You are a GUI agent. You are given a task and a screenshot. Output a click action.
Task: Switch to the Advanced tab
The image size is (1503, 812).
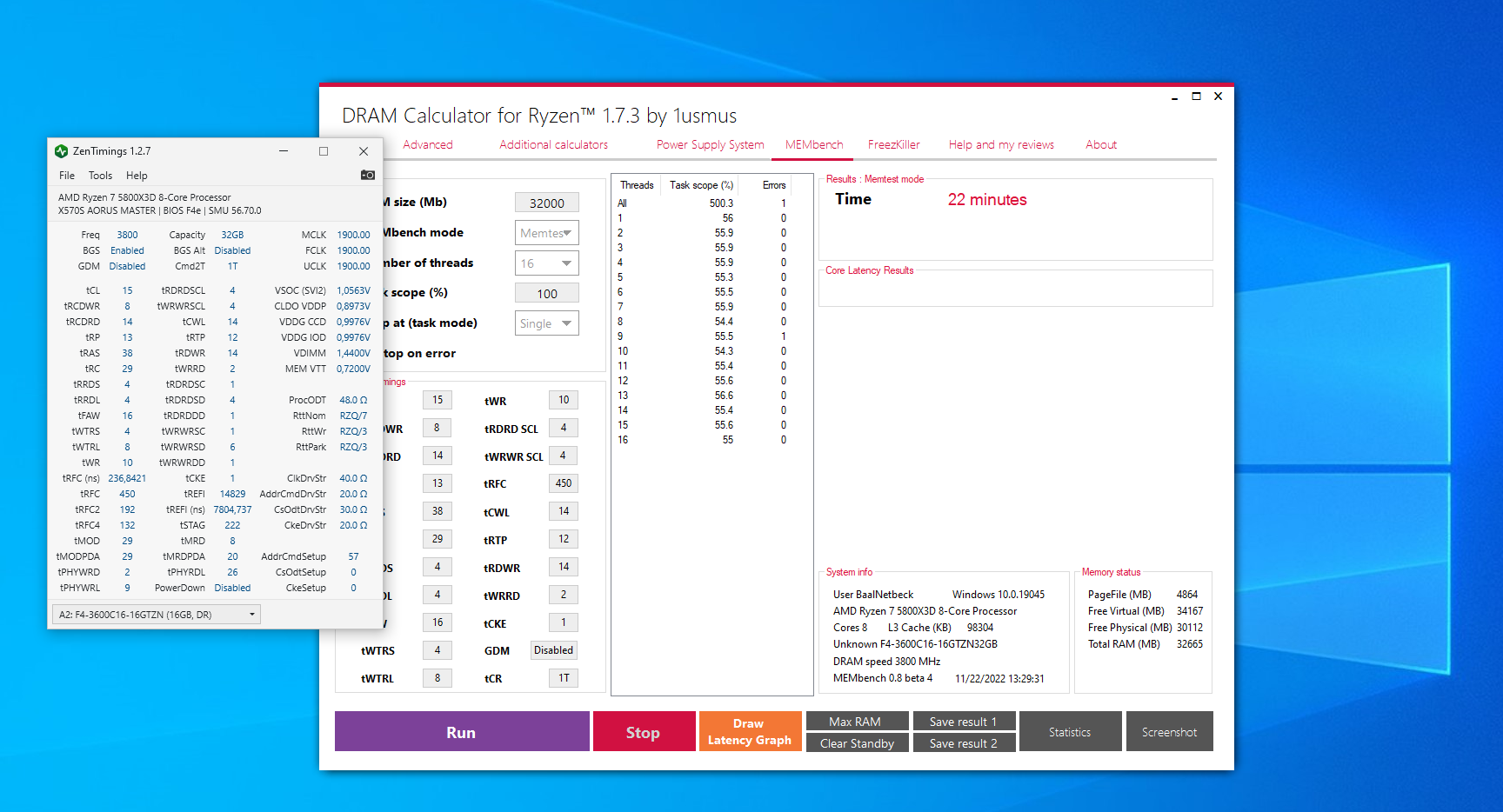click(428, 145)
